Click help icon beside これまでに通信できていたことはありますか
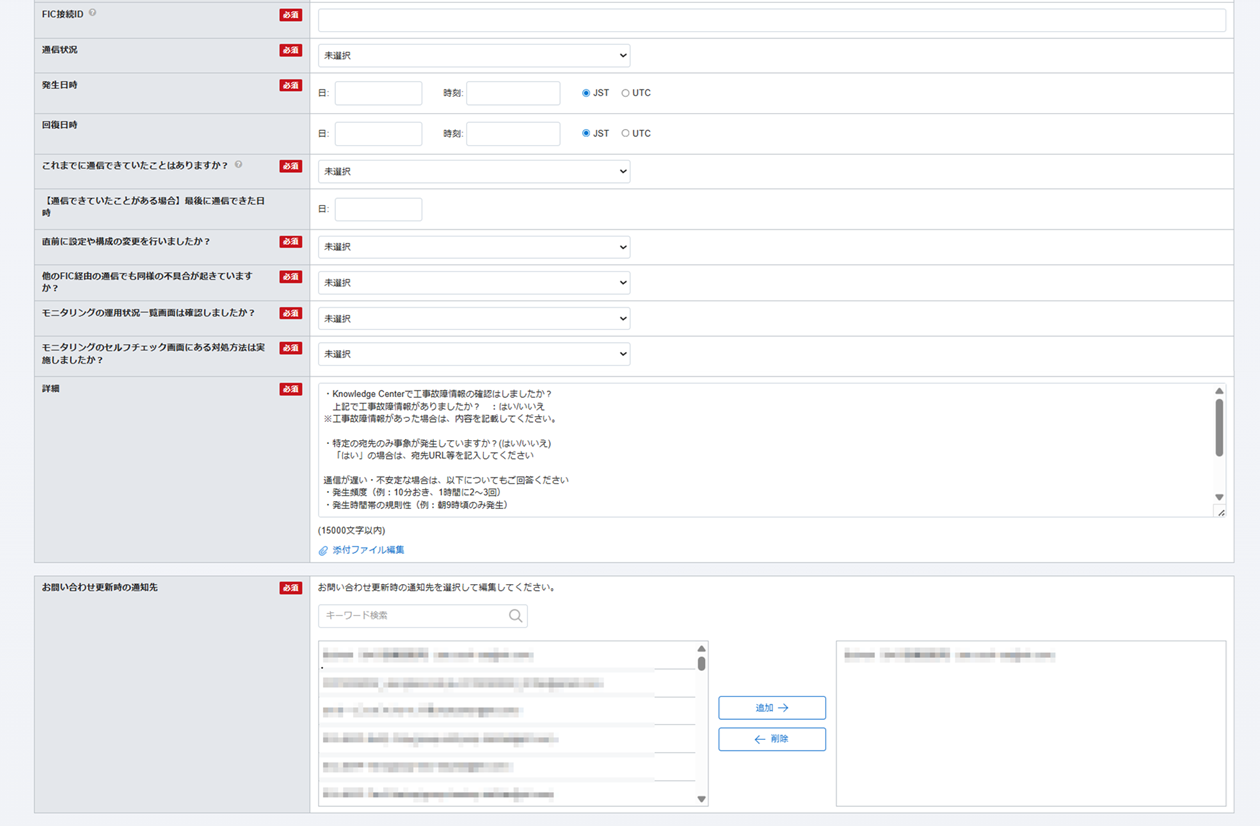Viewport: 1260px width, 826px height. [x=239, y=165]
